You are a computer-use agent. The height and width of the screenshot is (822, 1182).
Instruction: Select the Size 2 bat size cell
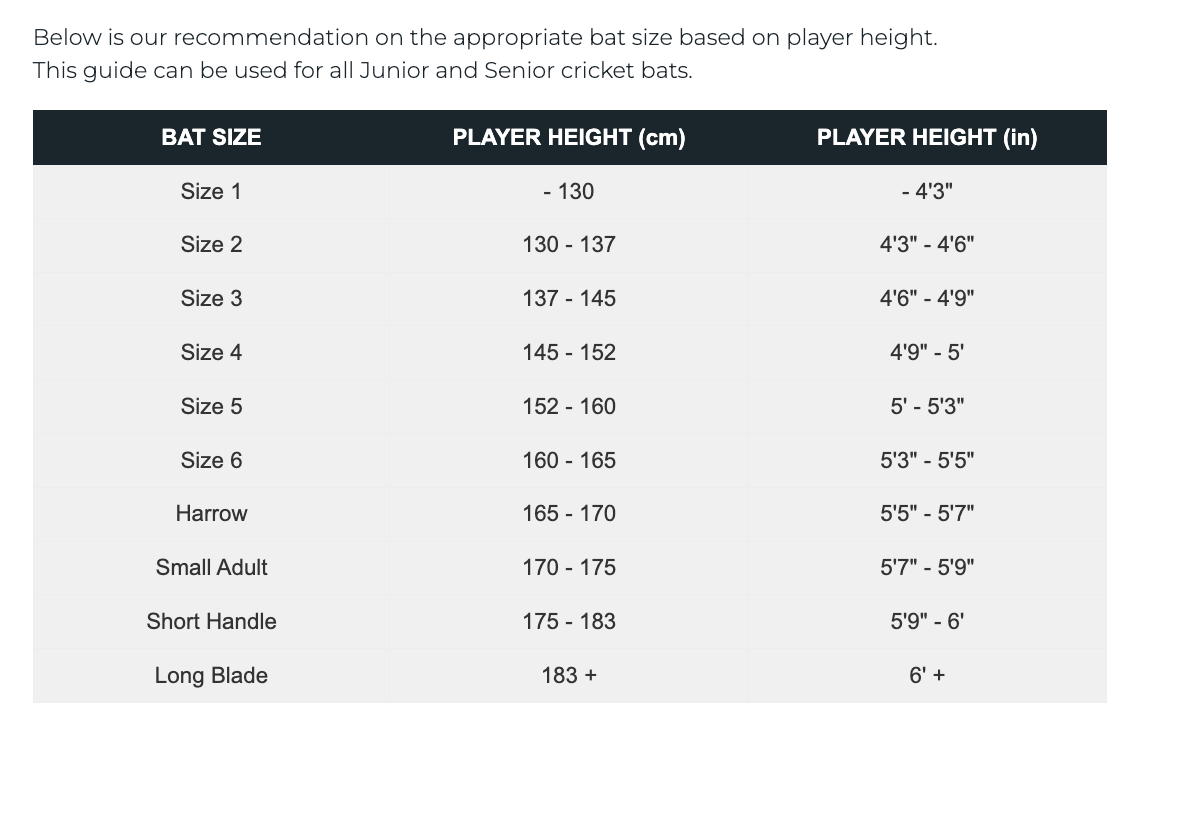pyautogui.click(x=211, y=245)
